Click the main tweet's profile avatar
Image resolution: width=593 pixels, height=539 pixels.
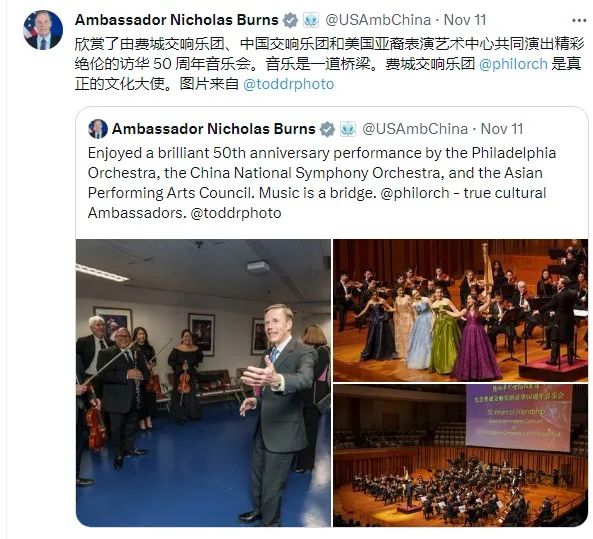coord(43,30)
